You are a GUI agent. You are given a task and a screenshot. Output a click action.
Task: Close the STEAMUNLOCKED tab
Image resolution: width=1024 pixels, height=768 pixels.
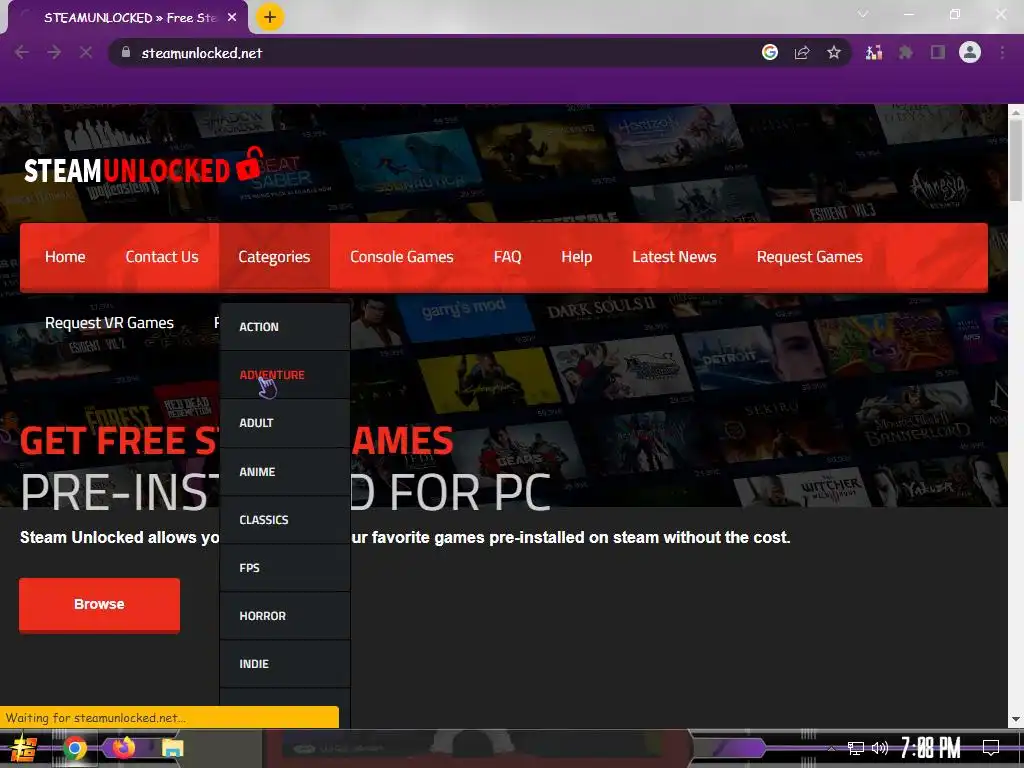(232, 18)
